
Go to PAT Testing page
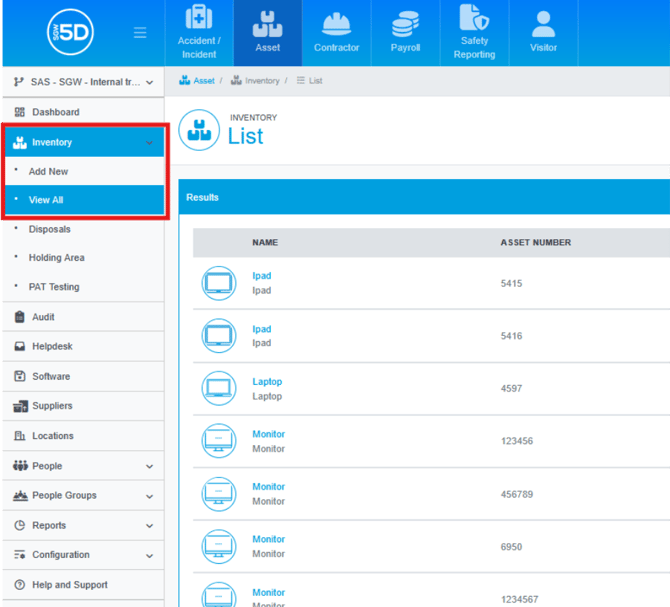click(x=54, y=287)
